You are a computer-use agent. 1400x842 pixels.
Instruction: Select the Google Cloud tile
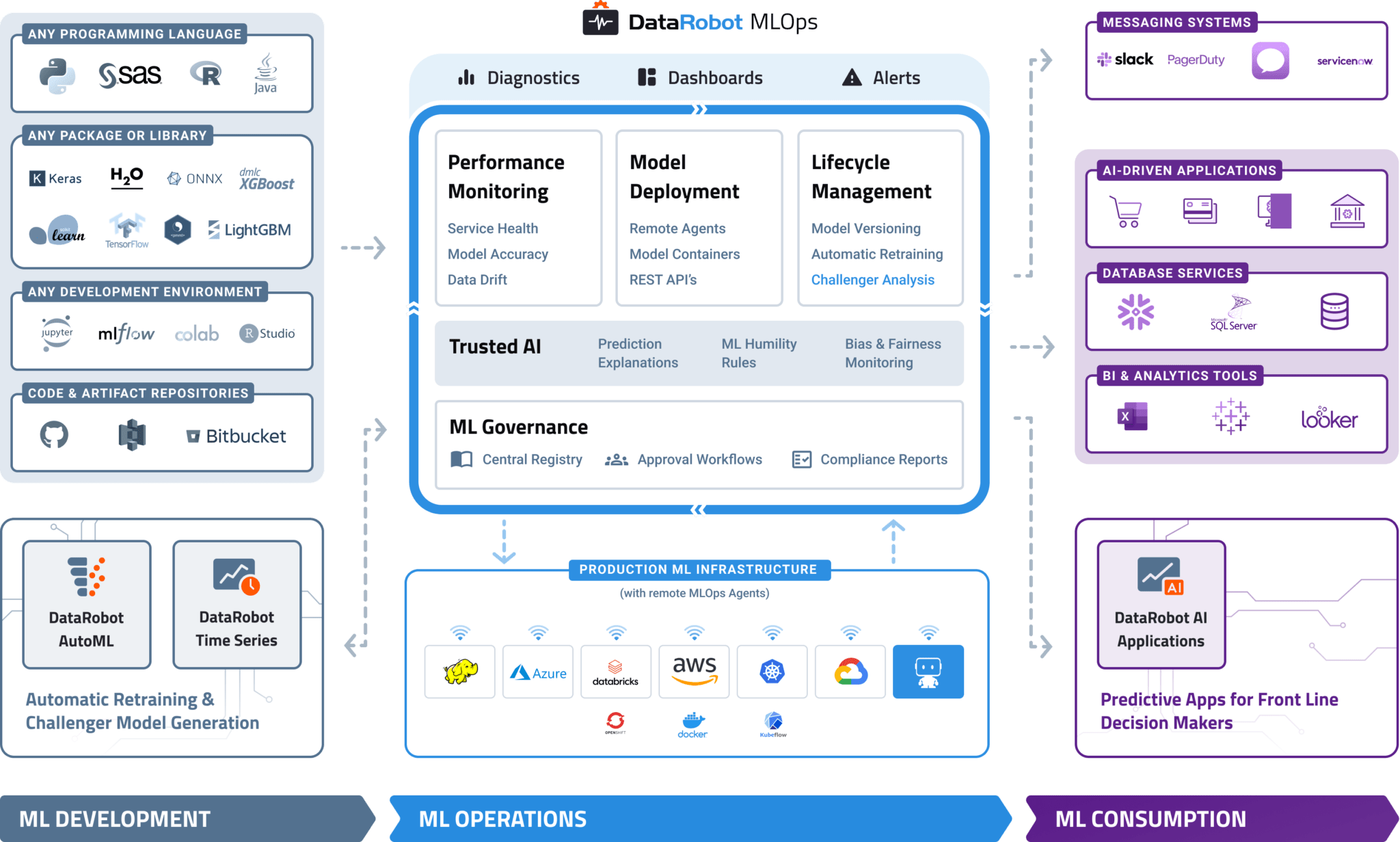[x=850, y=672]
